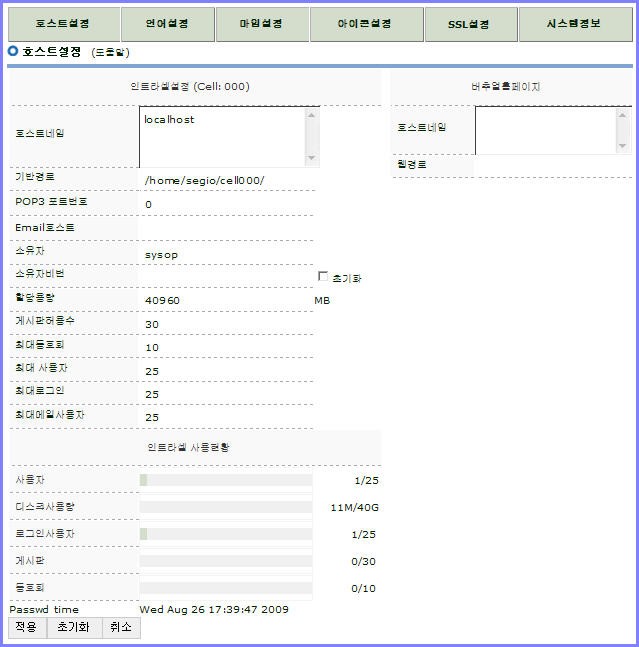The image size is (639, 647).
Task: Click the scroll-down arrow in the virtual host box
Action: [x=623, y=146]
